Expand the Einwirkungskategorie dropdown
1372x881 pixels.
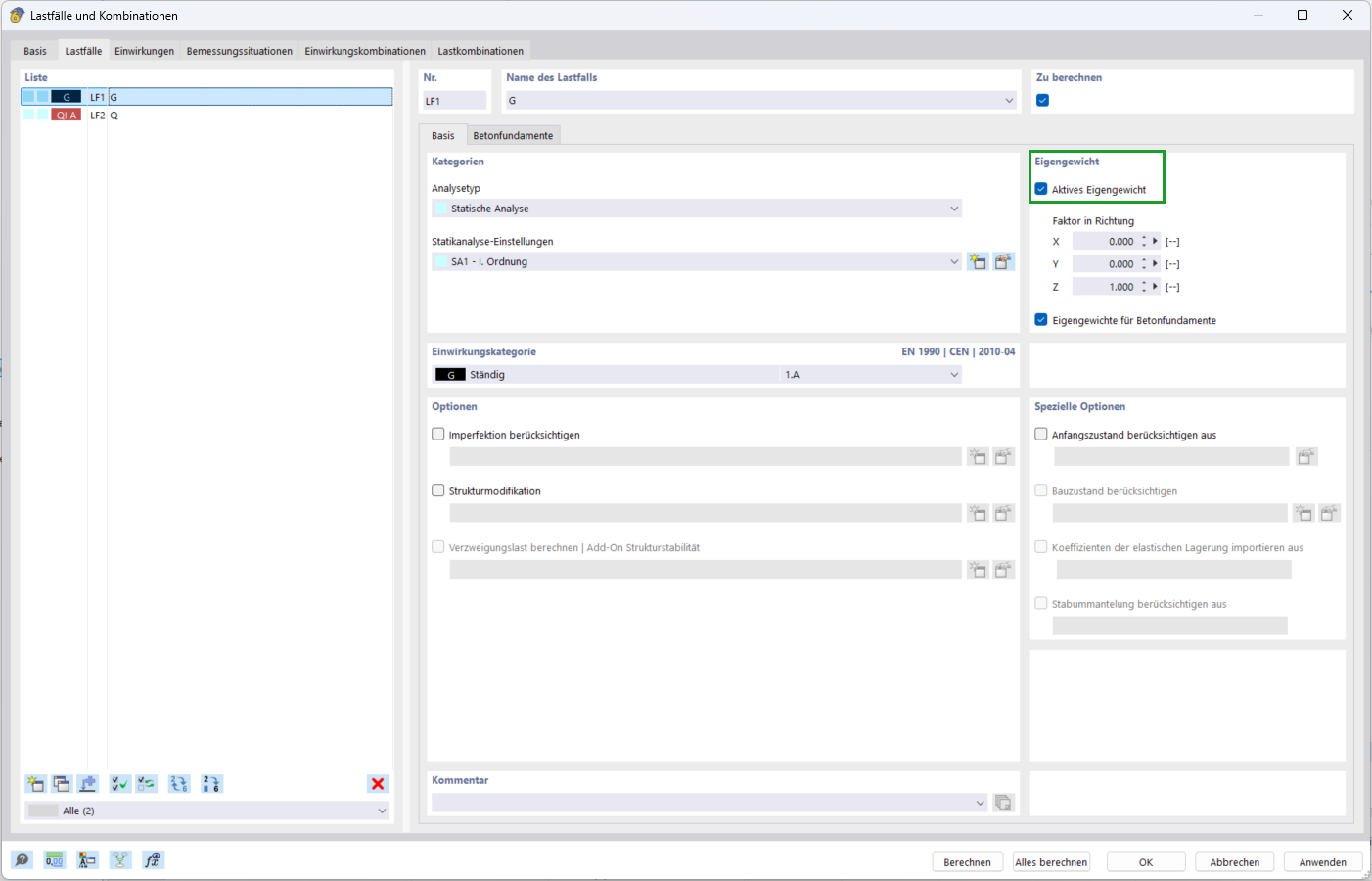pos(954,375)
